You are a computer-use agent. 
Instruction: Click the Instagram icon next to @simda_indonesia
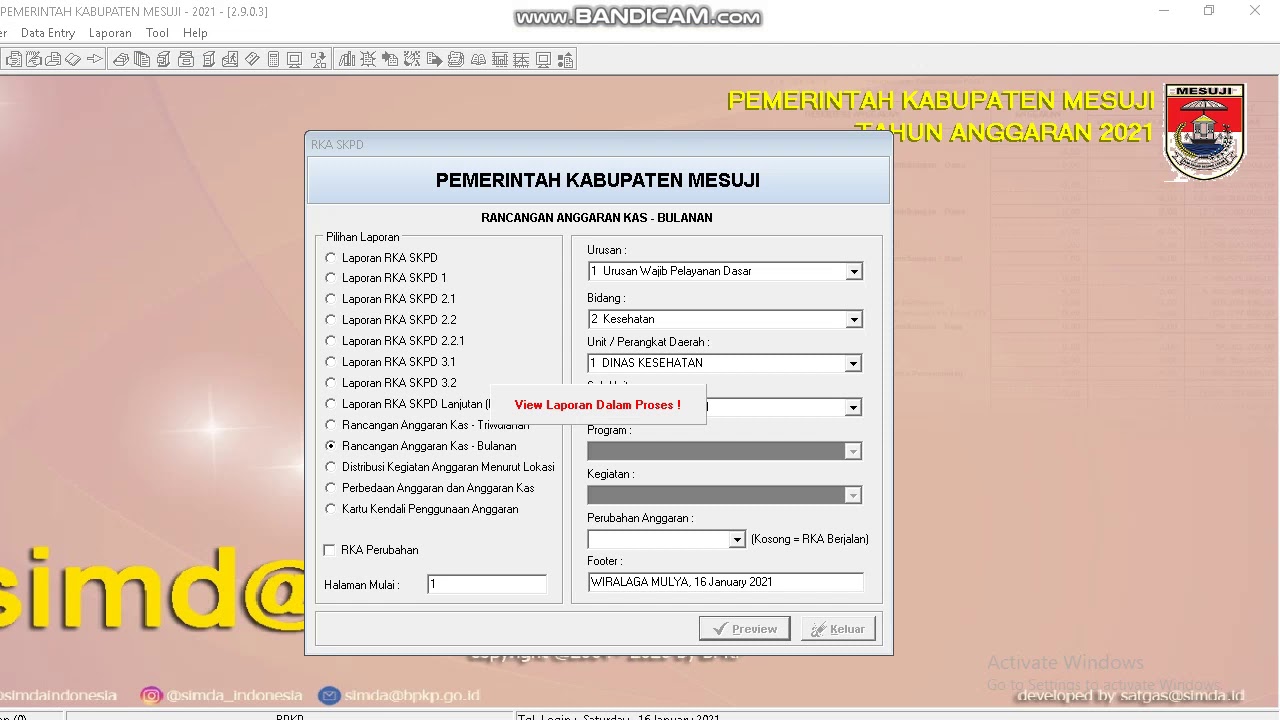(151, 695)
